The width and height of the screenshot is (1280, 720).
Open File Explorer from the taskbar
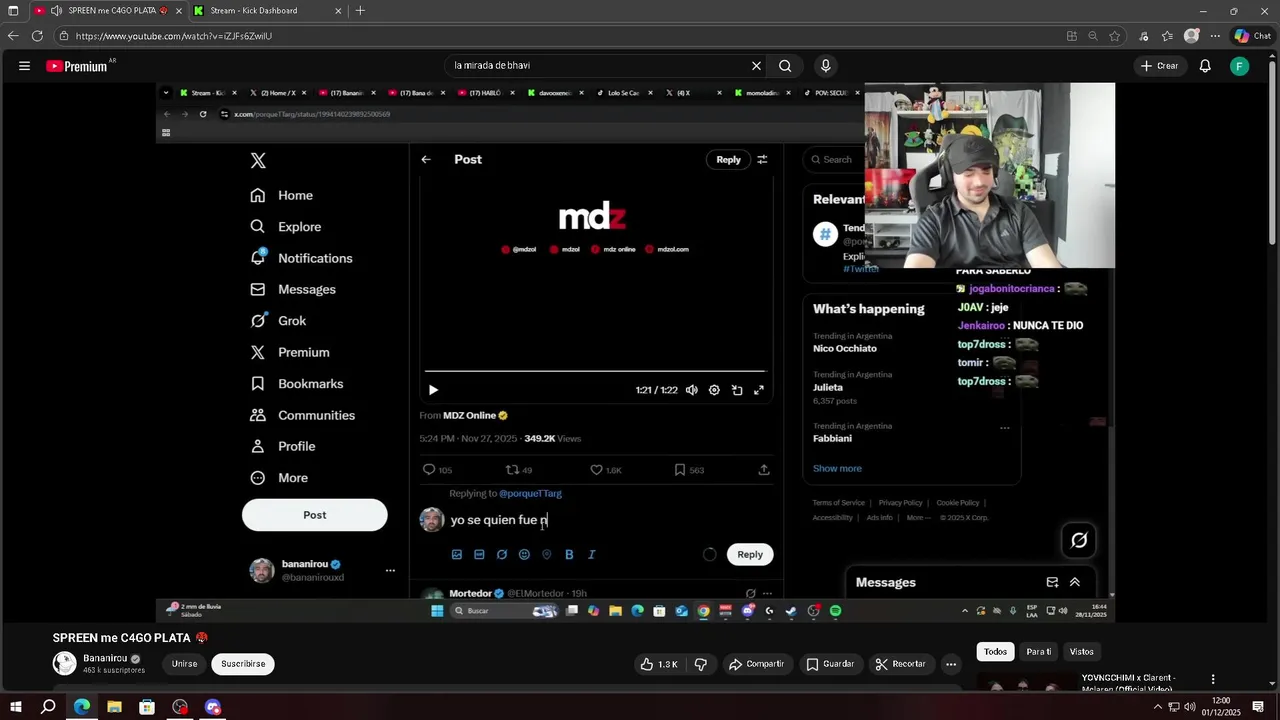pyautogui.click(x=114, y=707)
